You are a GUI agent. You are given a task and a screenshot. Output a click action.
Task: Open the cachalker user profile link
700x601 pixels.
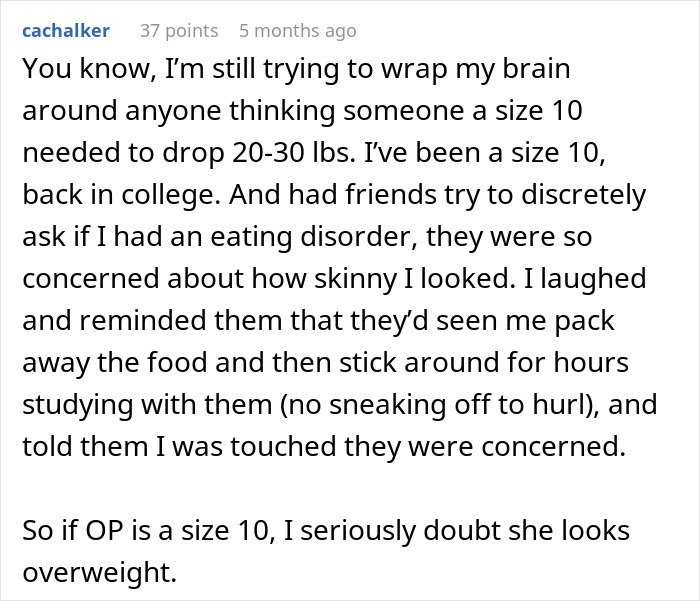click(66, 31)
